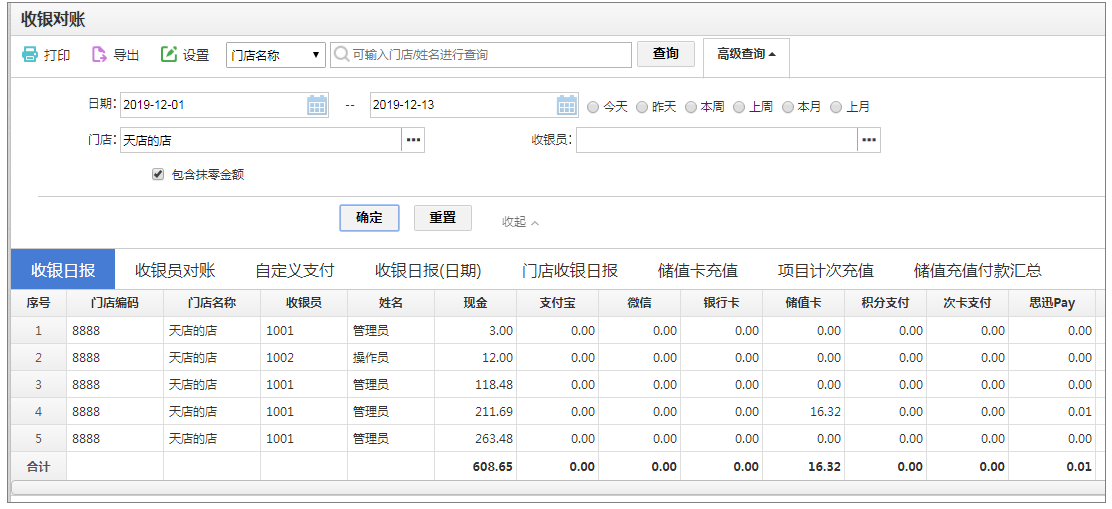Image resolution: width=1112 pixels, height=509 pixels.
Task: Click the search magnifier icon
Action: click(341, 55)
